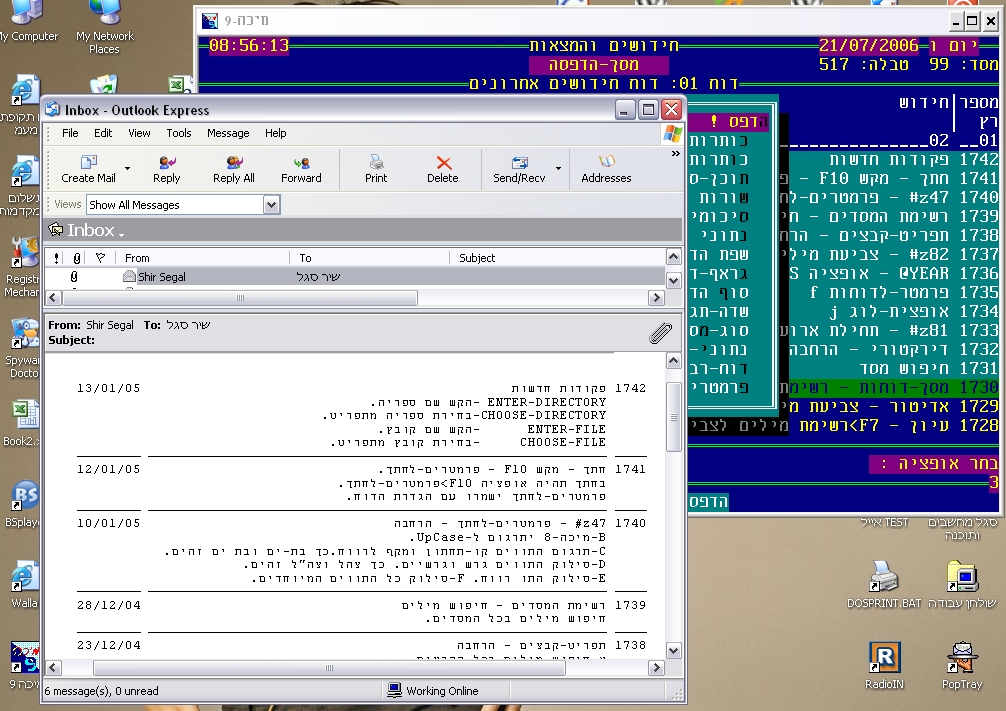
Task: Open the Message menu
Action: tap(228, 133)
